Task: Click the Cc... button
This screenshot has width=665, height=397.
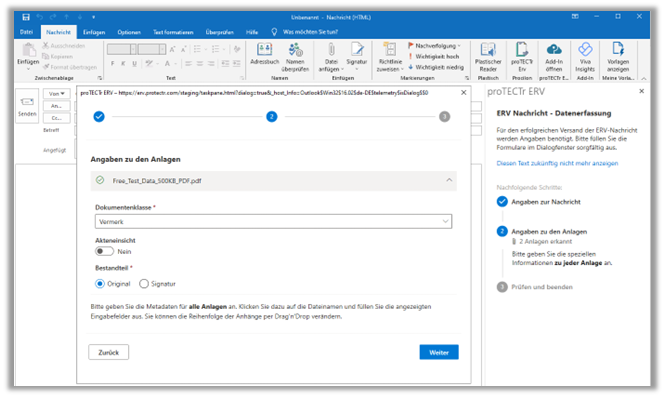Action: (x=56, y=118)
